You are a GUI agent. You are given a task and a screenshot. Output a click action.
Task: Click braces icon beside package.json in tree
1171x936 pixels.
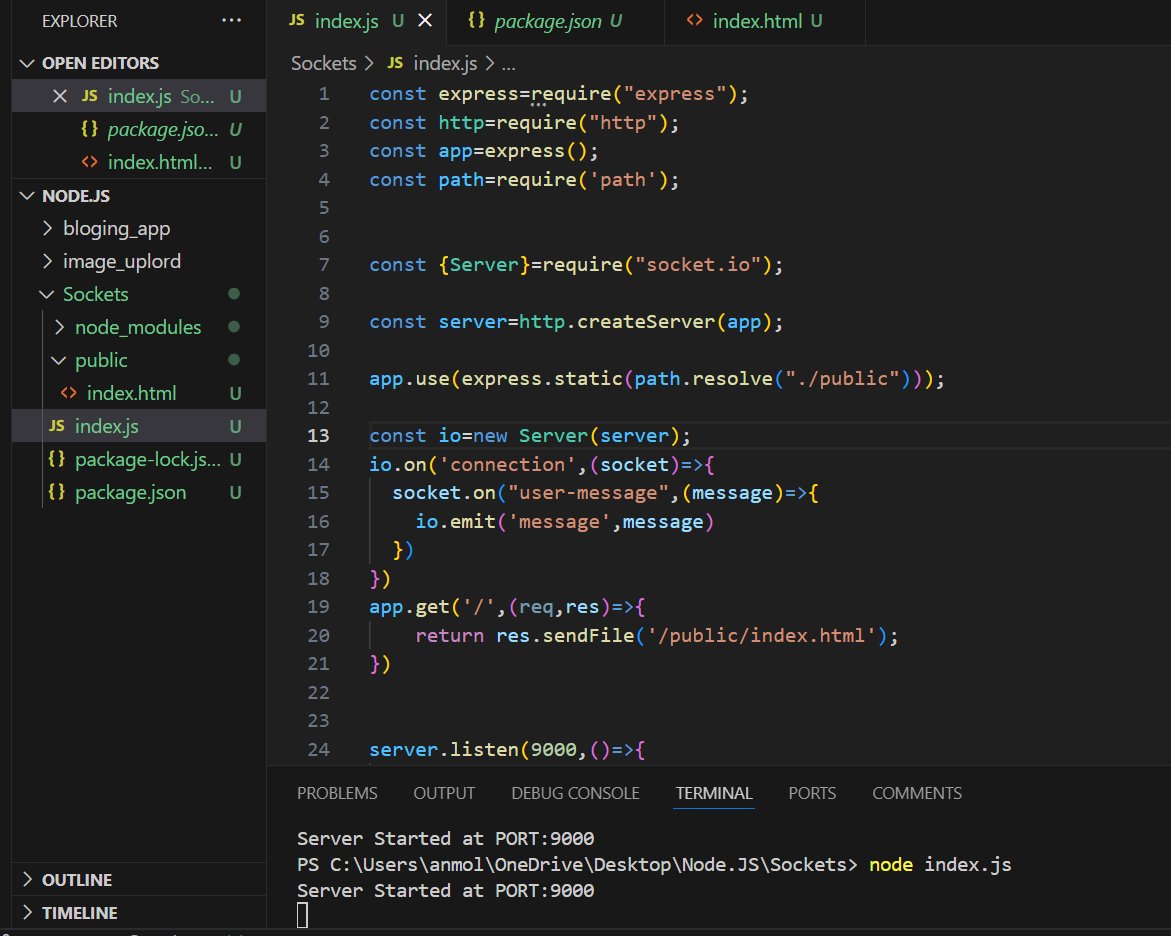click(57, 491)
